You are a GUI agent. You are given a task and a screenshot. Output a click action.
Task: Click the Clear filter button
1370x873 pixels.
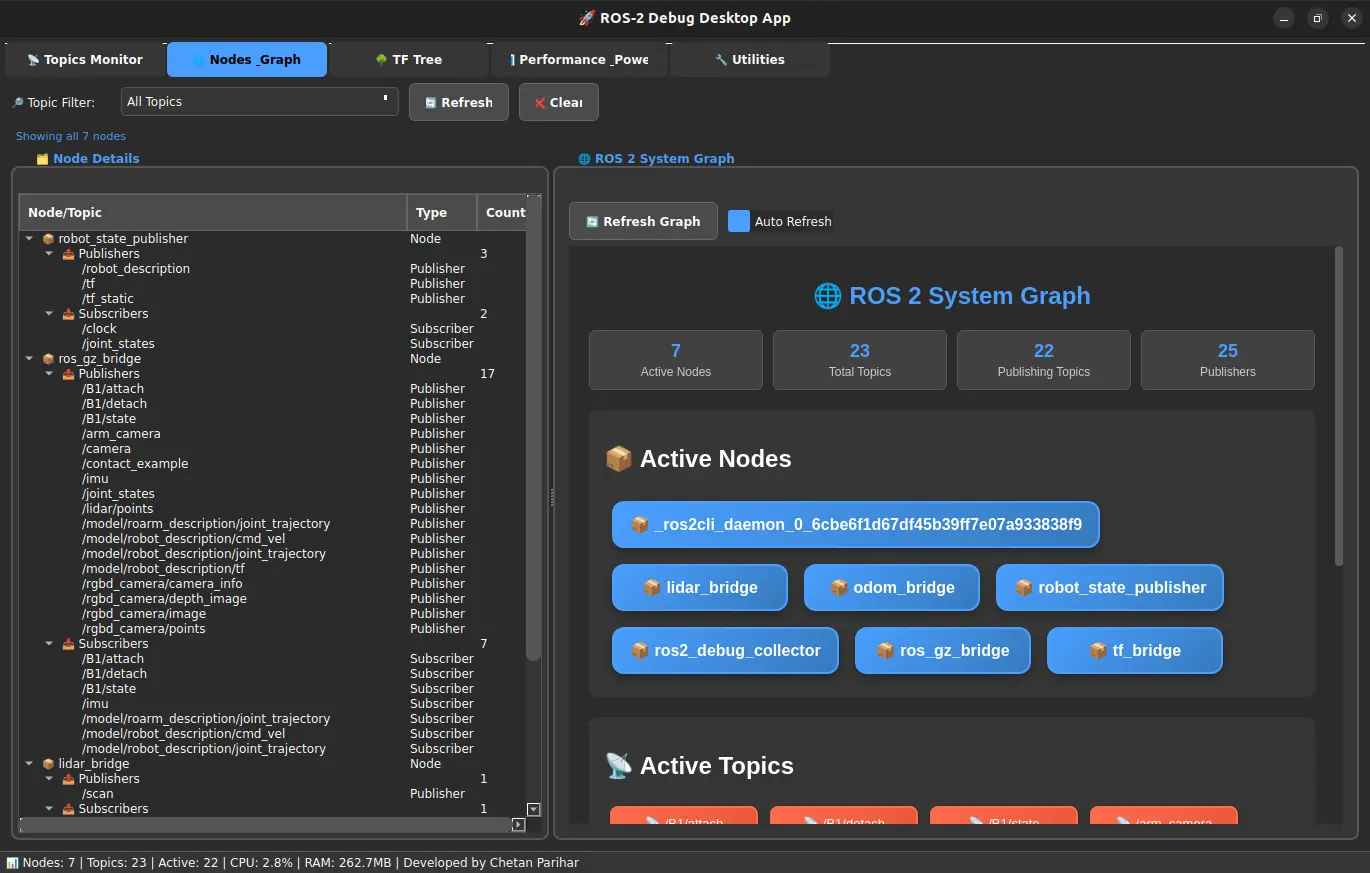tap(558, 102)
